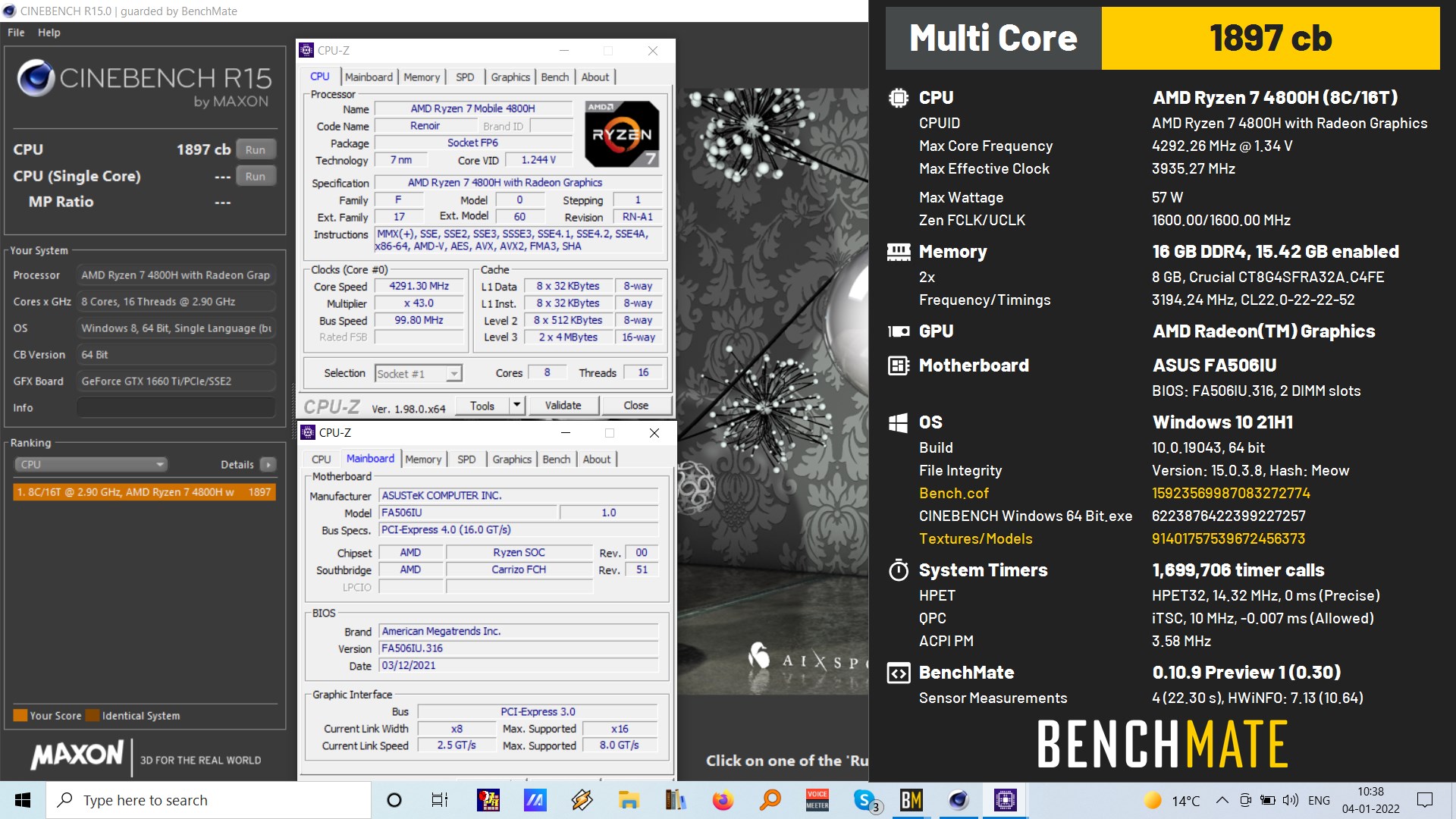Switch to Bench tab in bottom CPU-Z window

pos(557,459)
